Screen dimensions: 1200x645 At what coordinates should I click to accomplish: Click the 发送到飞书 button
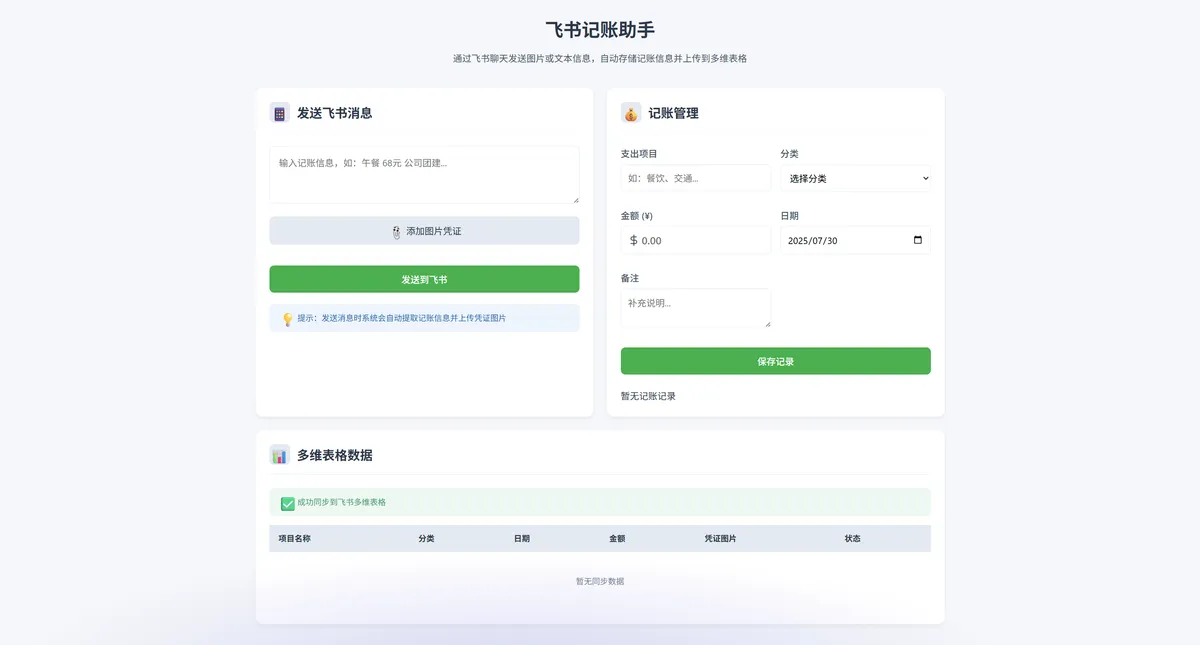(x=424, y=279)
